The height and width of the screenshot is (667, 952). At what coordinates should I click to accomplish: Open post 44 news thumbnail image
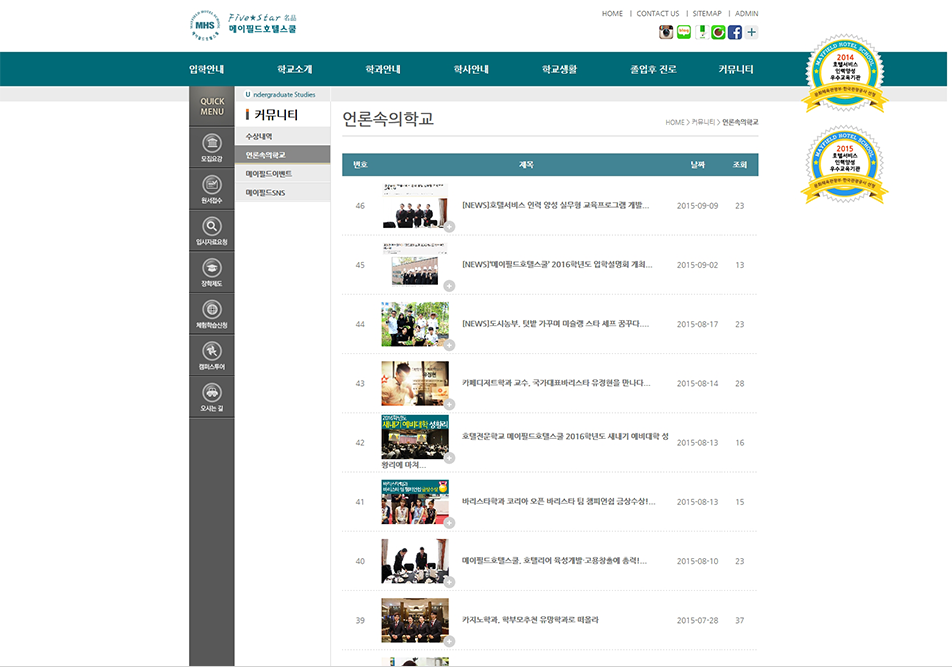click(x=414, y=324)
